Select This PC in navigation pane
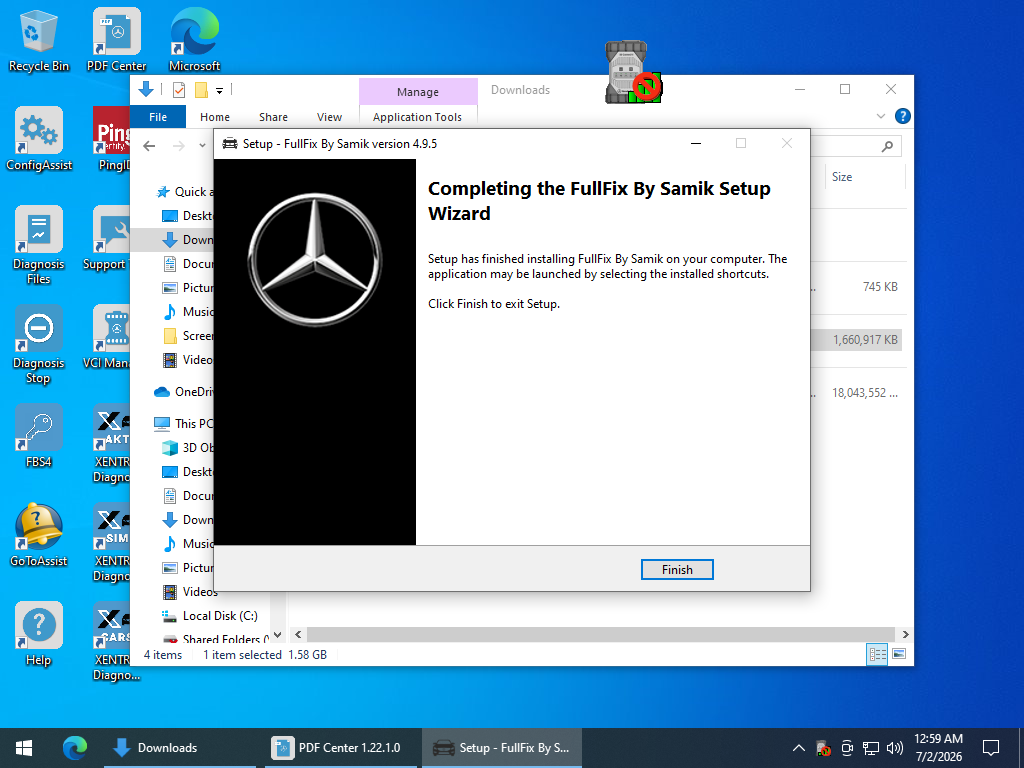Viewport: 1024px width, 768px height. tap(184, 424)
